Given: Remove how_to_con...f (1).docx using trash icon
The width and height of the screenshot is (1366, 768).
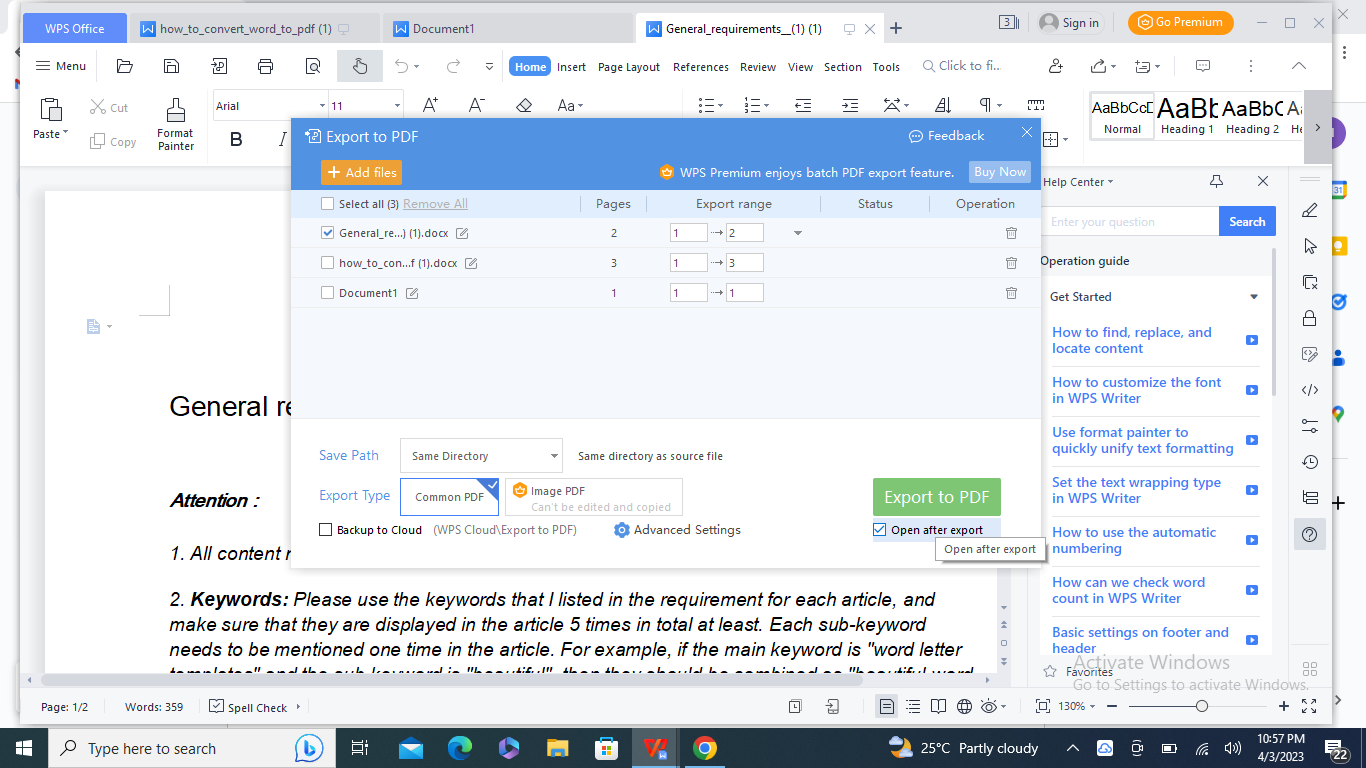Looking at the screenshot, I should pos(1011,263).
